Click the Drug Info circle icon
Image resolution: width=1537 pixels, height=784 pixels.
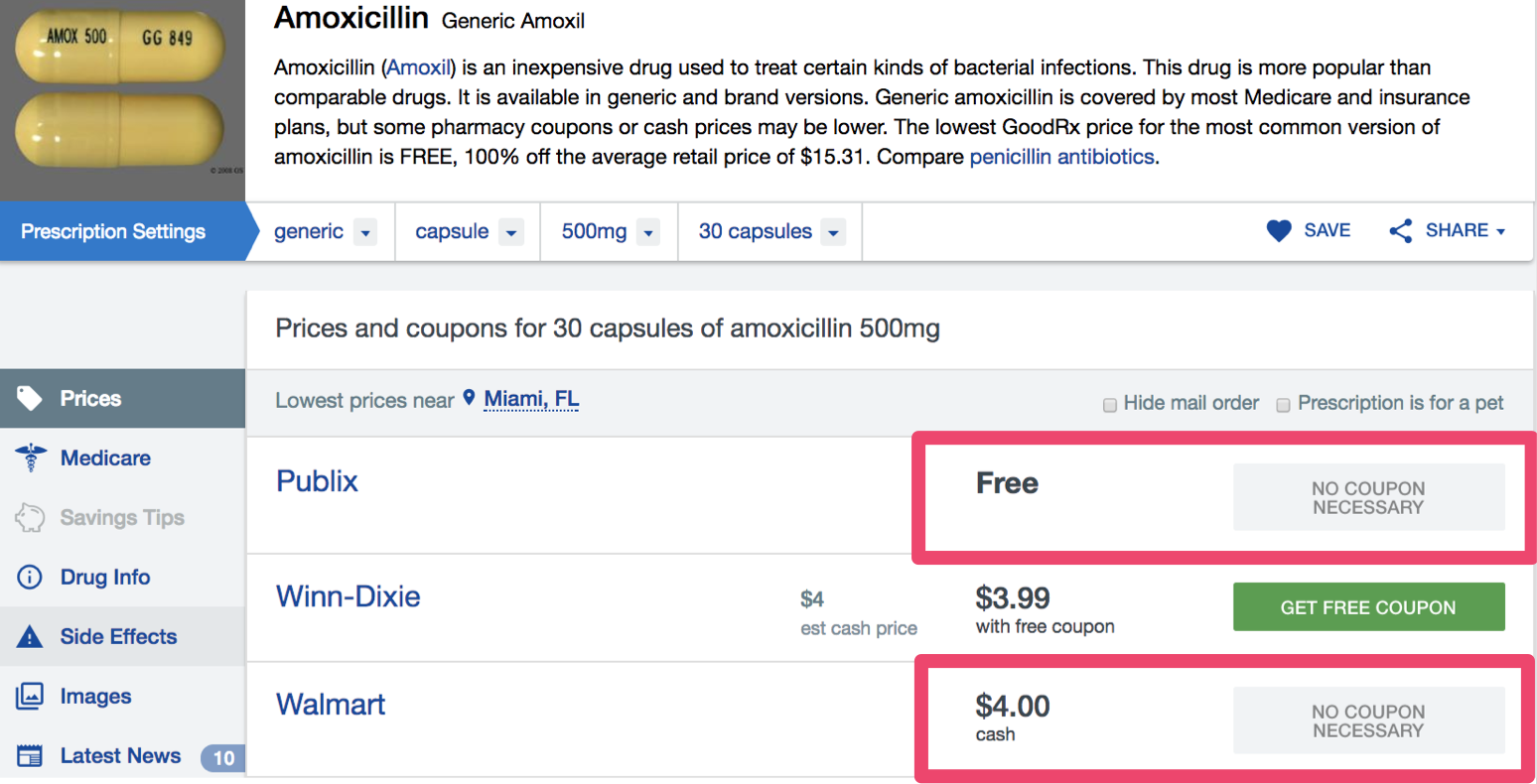pos(30,577)
